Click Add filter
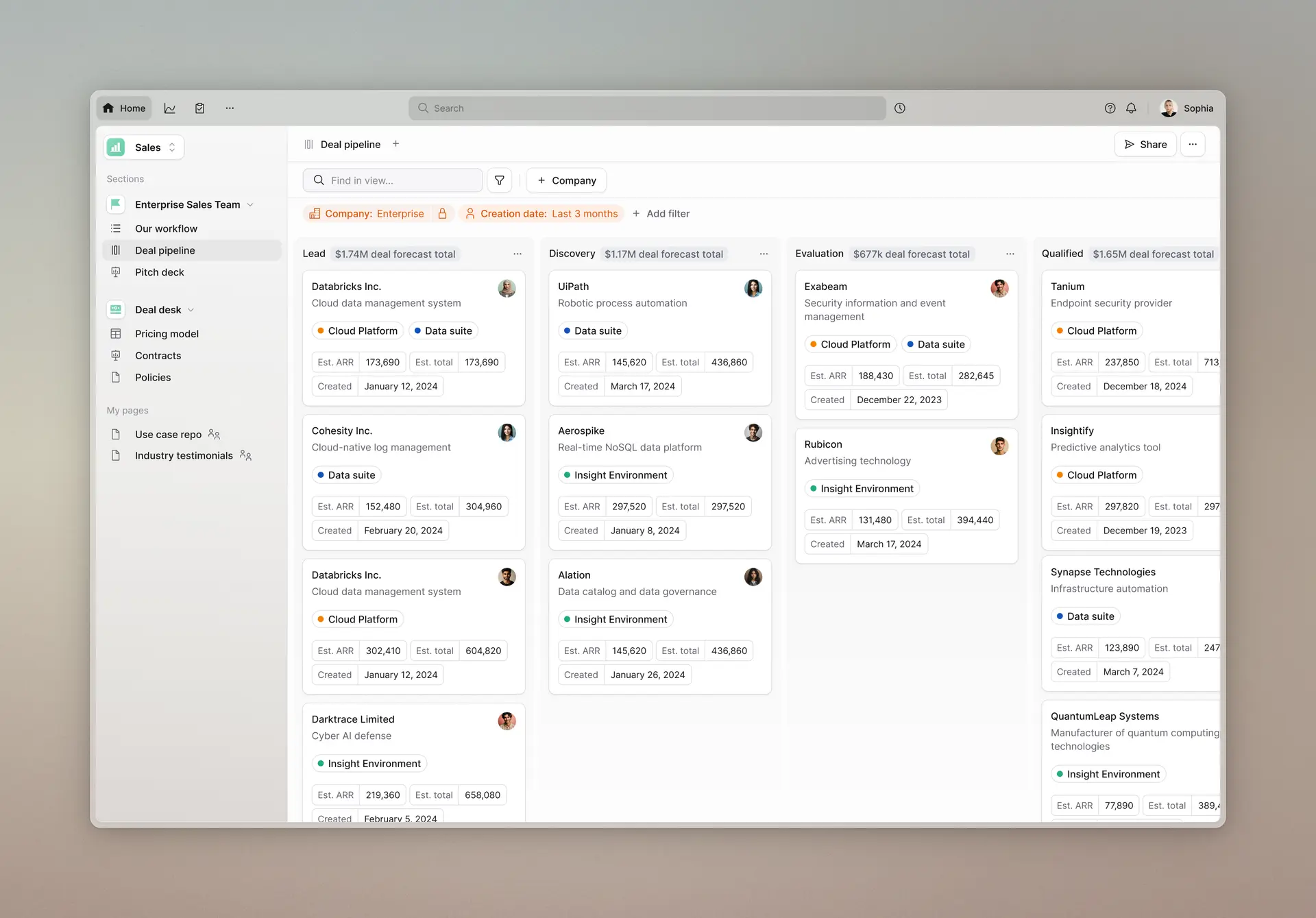Image resolution: width=1316 pixels, height=918 pixels. point(661,214)
